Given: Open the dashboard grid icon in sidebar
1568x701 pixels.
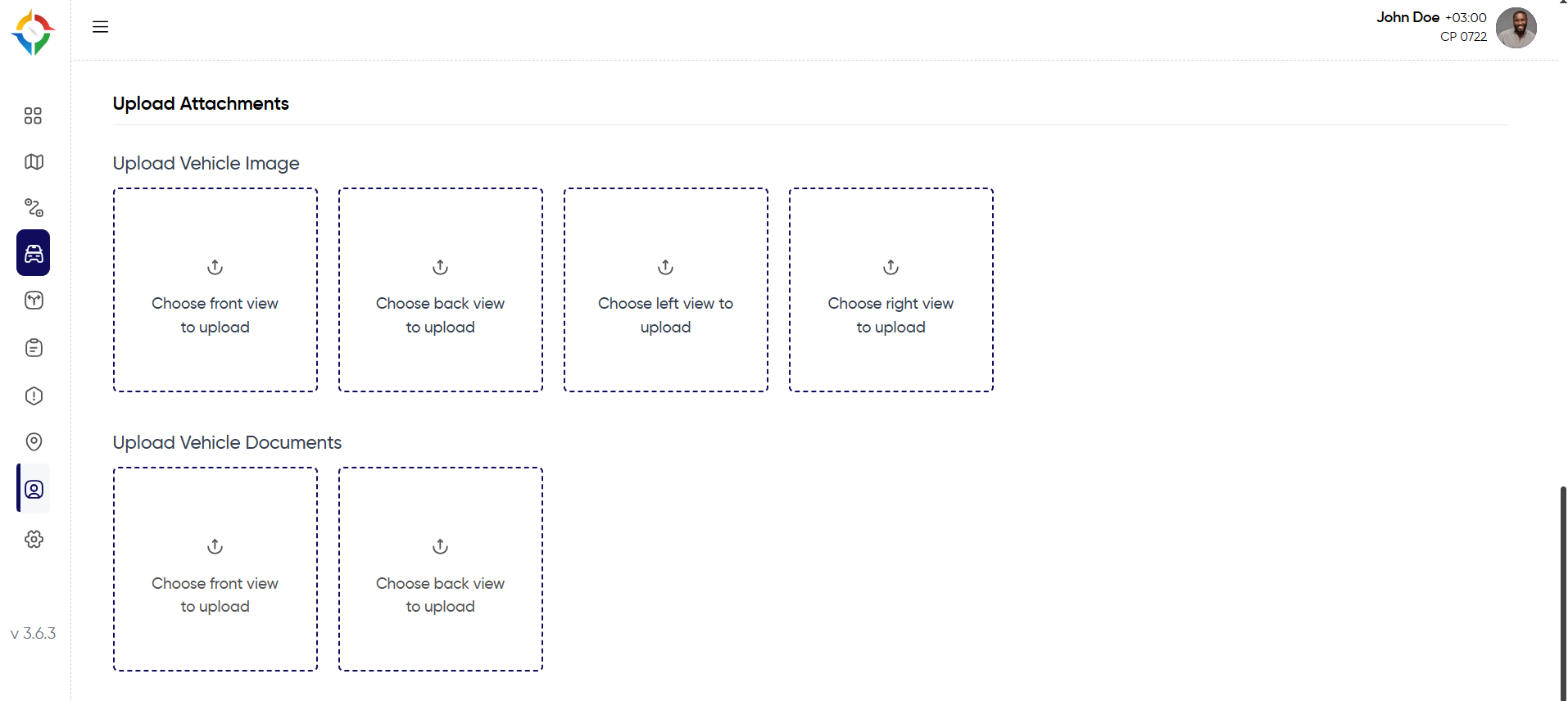Looking at the screenshot, I should [x=33, y=115].
